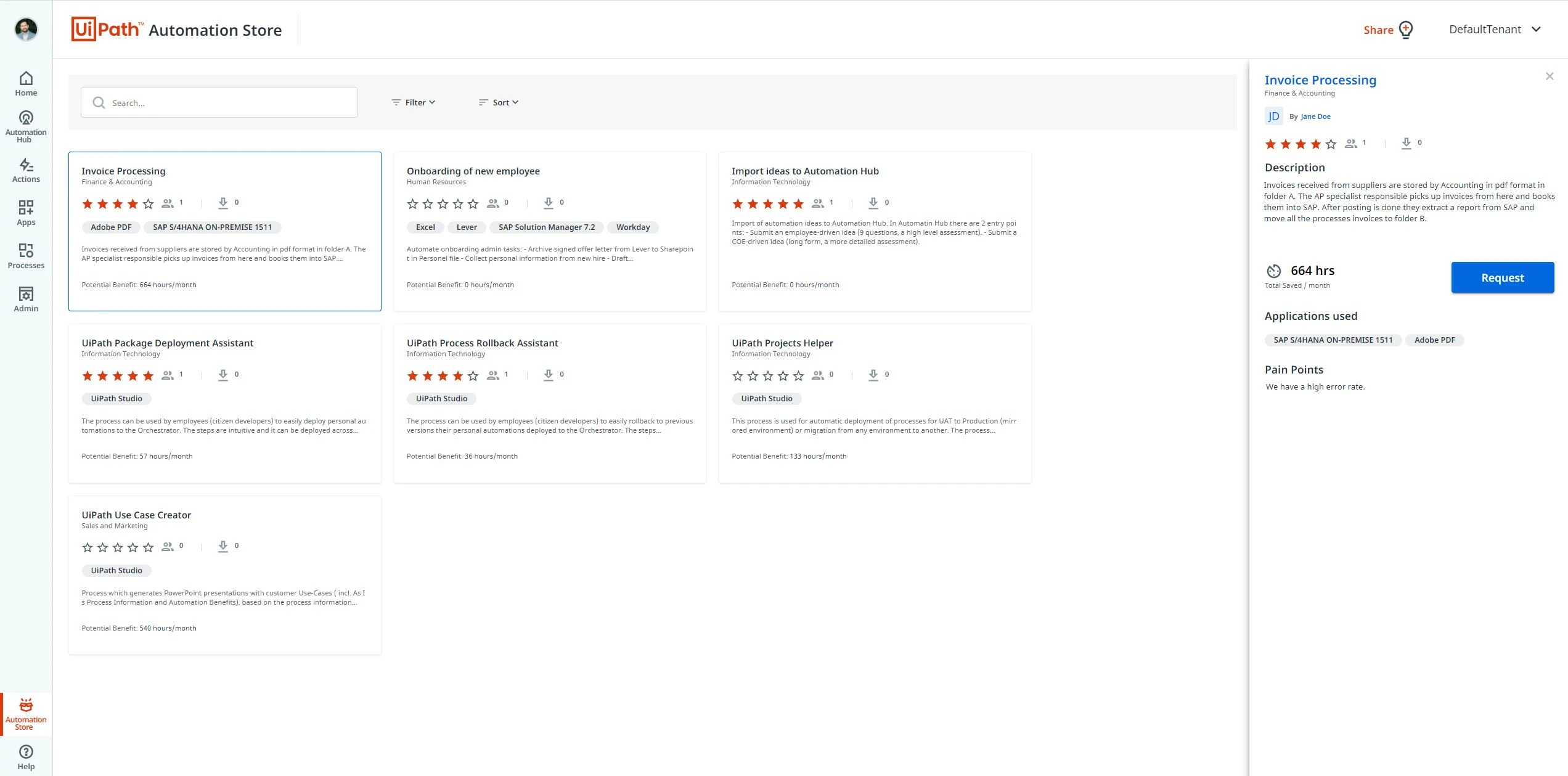The image size is (1568, 776).
Task: Expand the Filter dropdown
Action: click(x=414, y=102)
